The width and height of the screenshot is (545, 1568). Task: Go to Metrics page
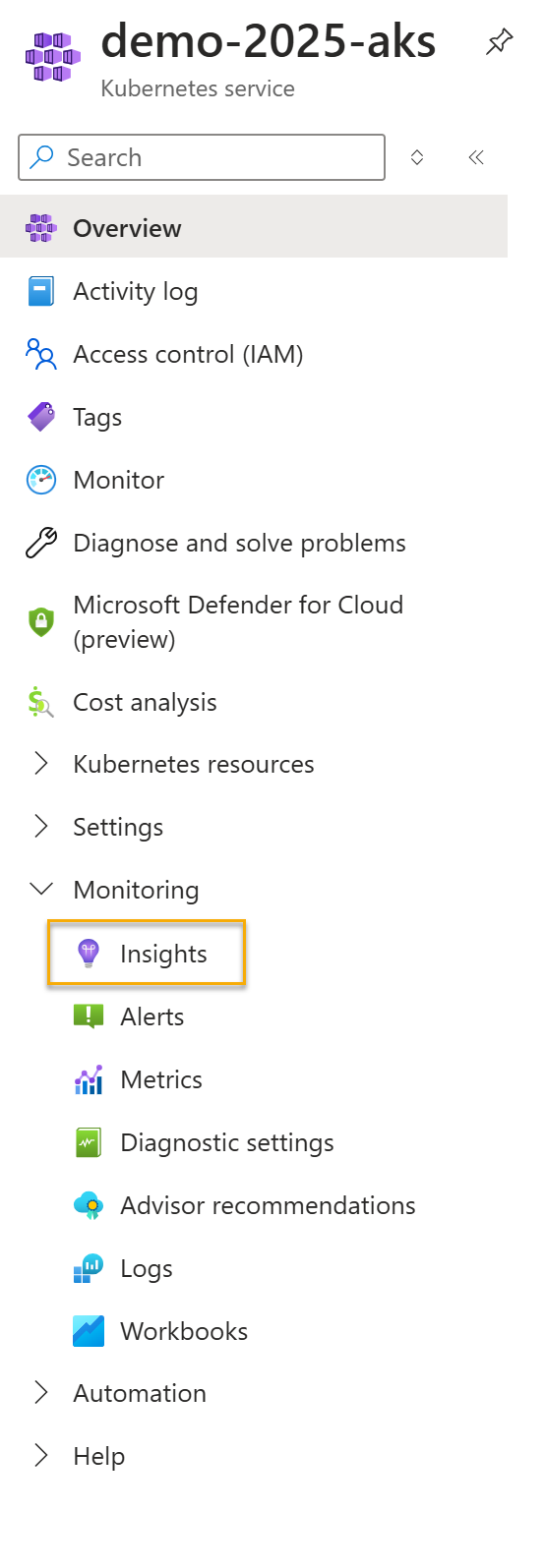(x=161, y=1079)
